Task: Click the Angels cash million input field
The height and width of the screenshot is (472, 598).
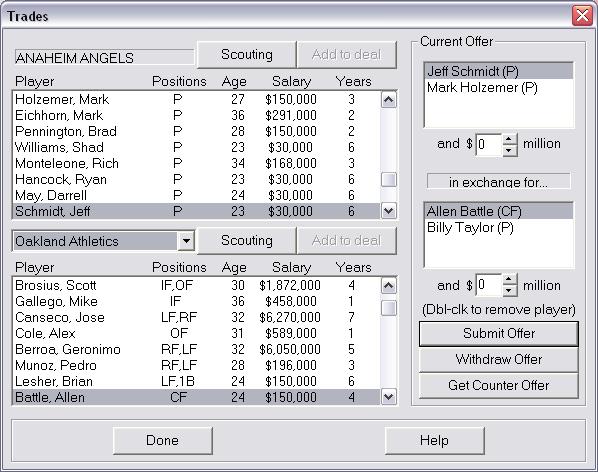Action: point(489,144)
